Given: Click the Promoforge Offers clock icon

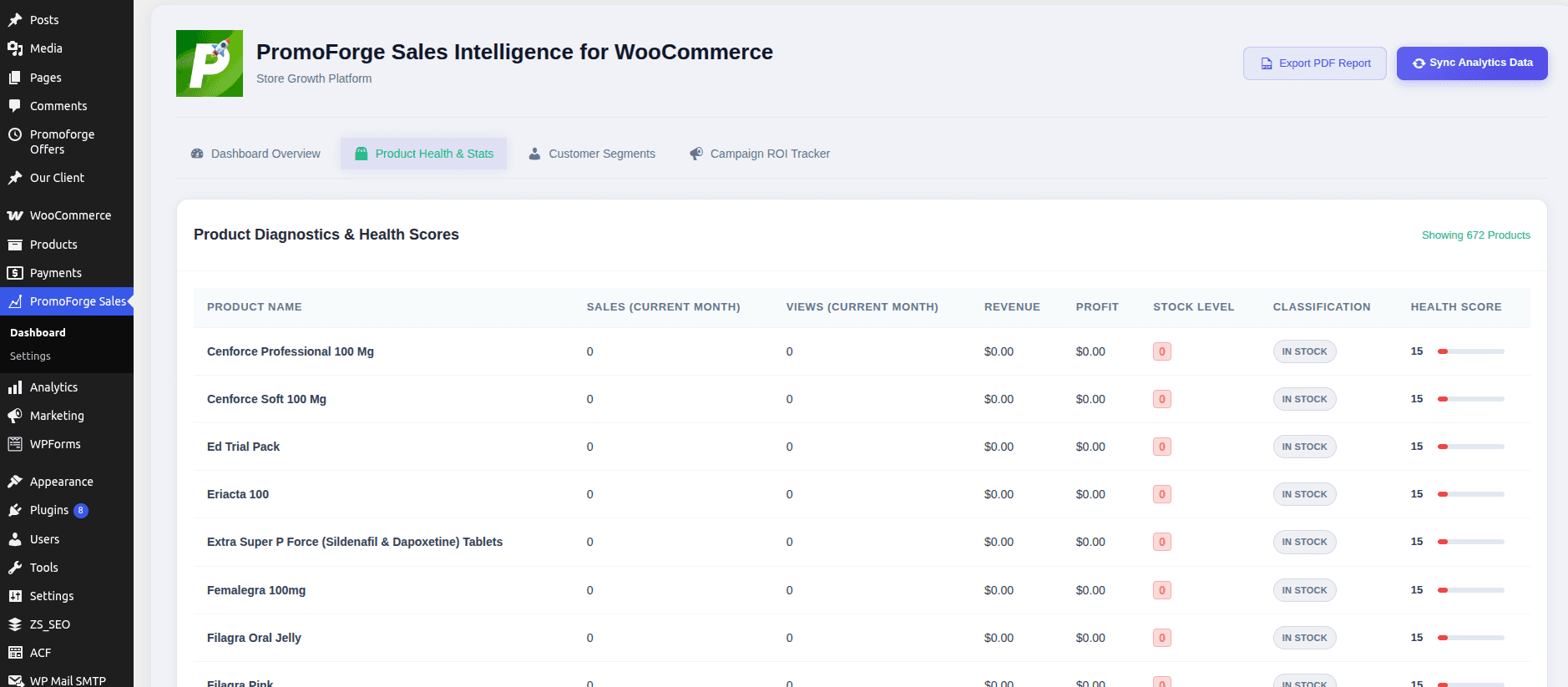Looking at the screenshot, I should point(15,134).
